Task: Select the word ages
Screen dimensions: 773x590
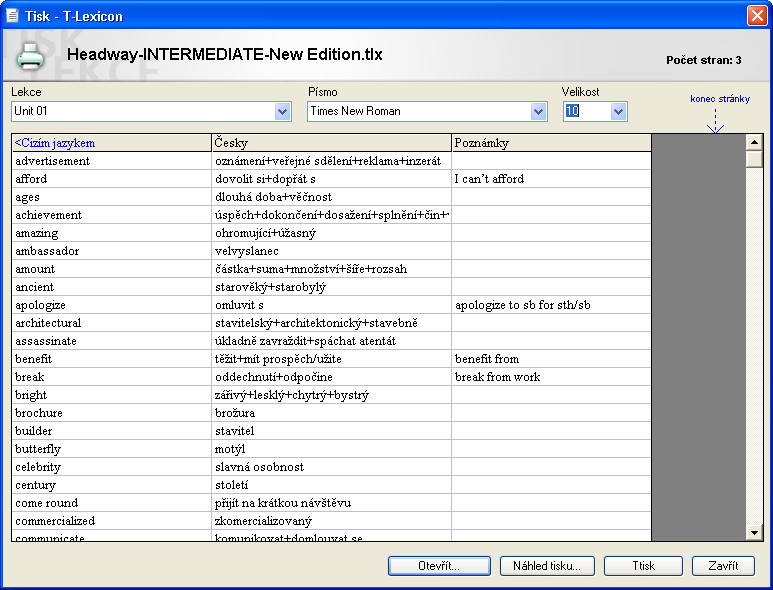Action: tap(27, 197)
